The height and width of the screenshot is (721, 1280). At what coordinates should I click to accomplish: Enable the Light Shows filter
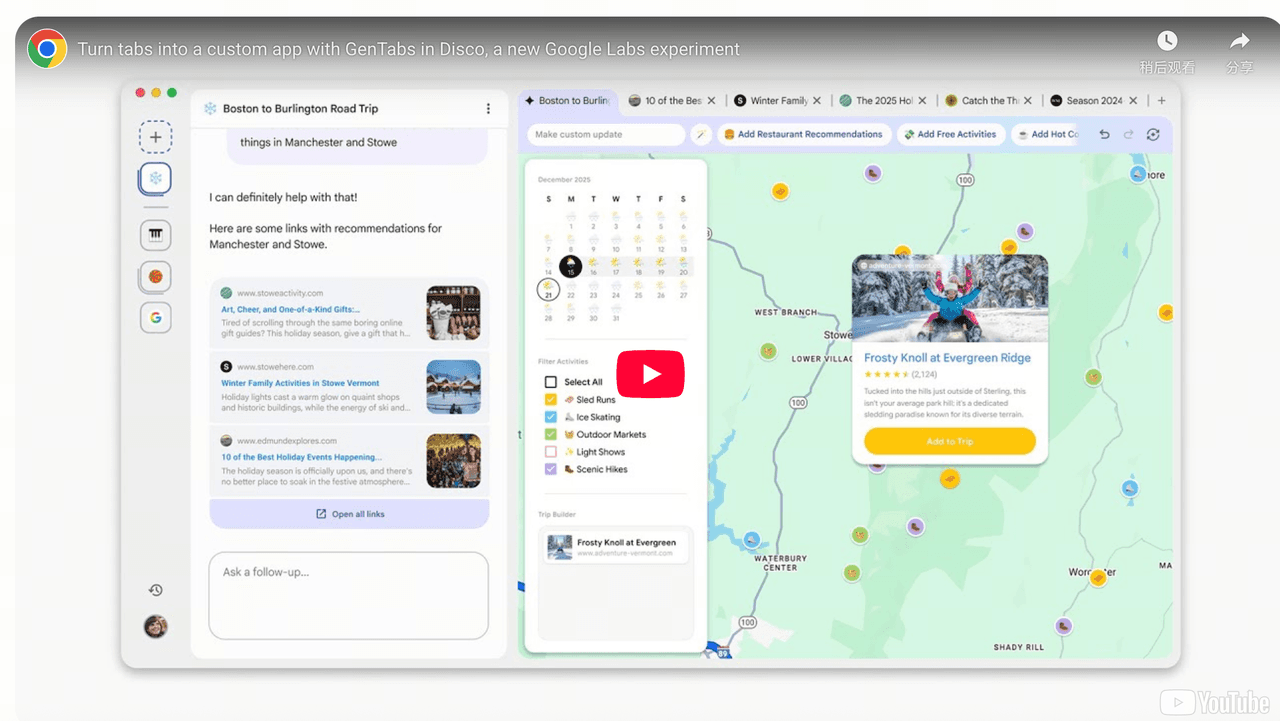(551, 452)
